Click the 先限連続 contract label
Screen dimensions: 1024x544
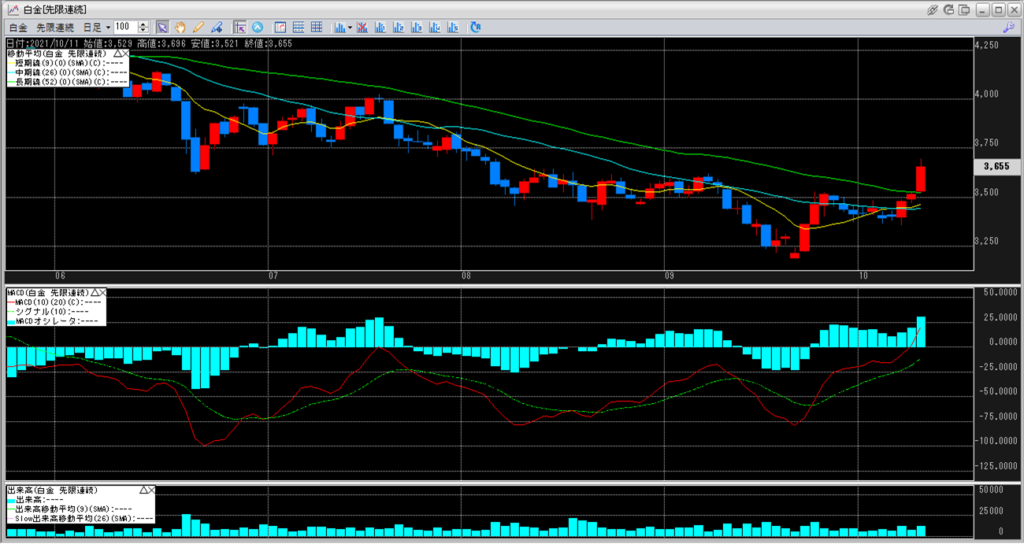pyautogui.click(x=54, y=26)
